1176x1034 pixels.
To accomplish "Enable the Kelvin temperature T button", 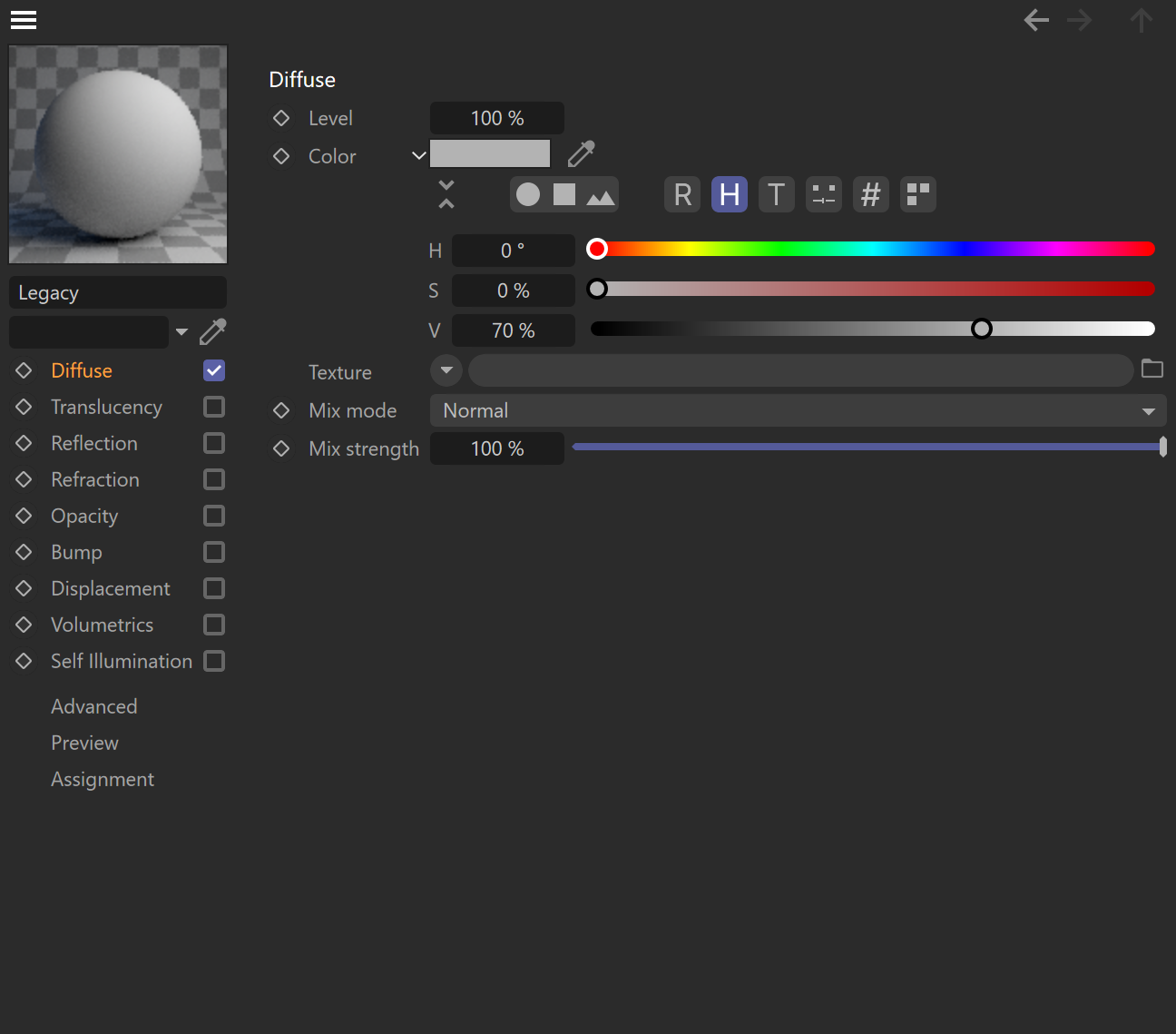I will [x=777, y=194].
